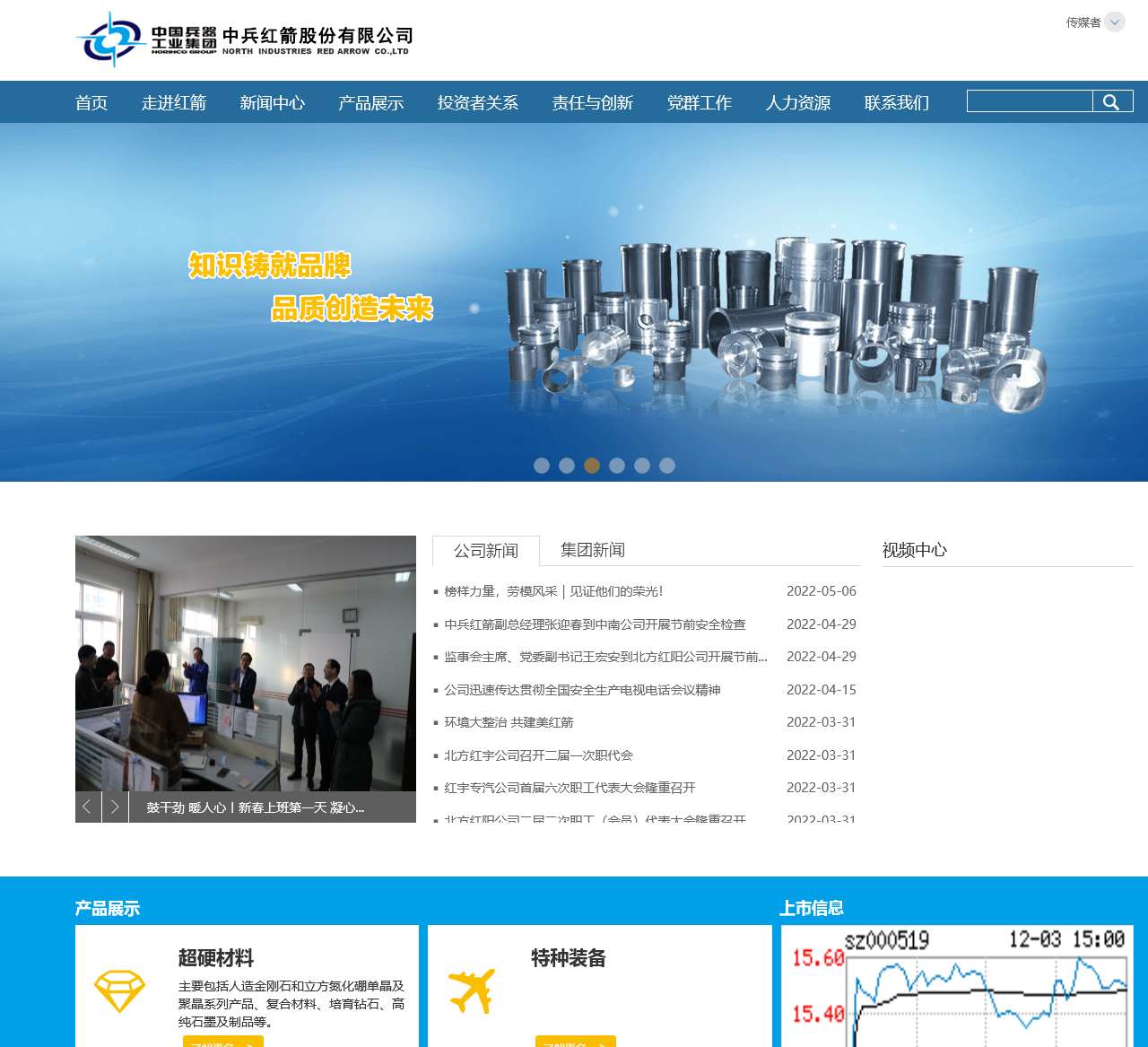Click the sz000519 stock chart

tap(958, 986)
